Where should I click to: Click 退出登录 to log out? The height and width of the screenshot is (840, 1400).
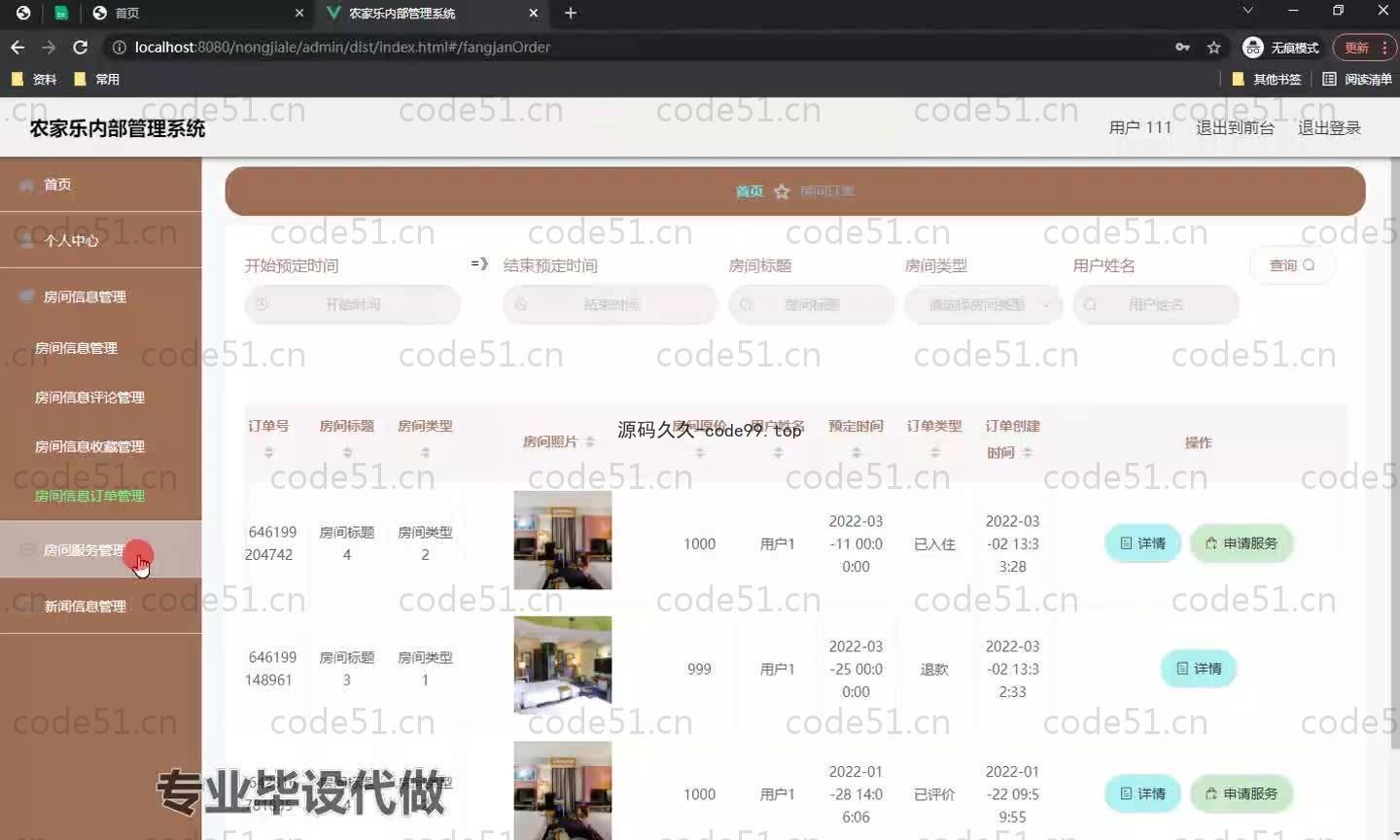coord(1329,127)
